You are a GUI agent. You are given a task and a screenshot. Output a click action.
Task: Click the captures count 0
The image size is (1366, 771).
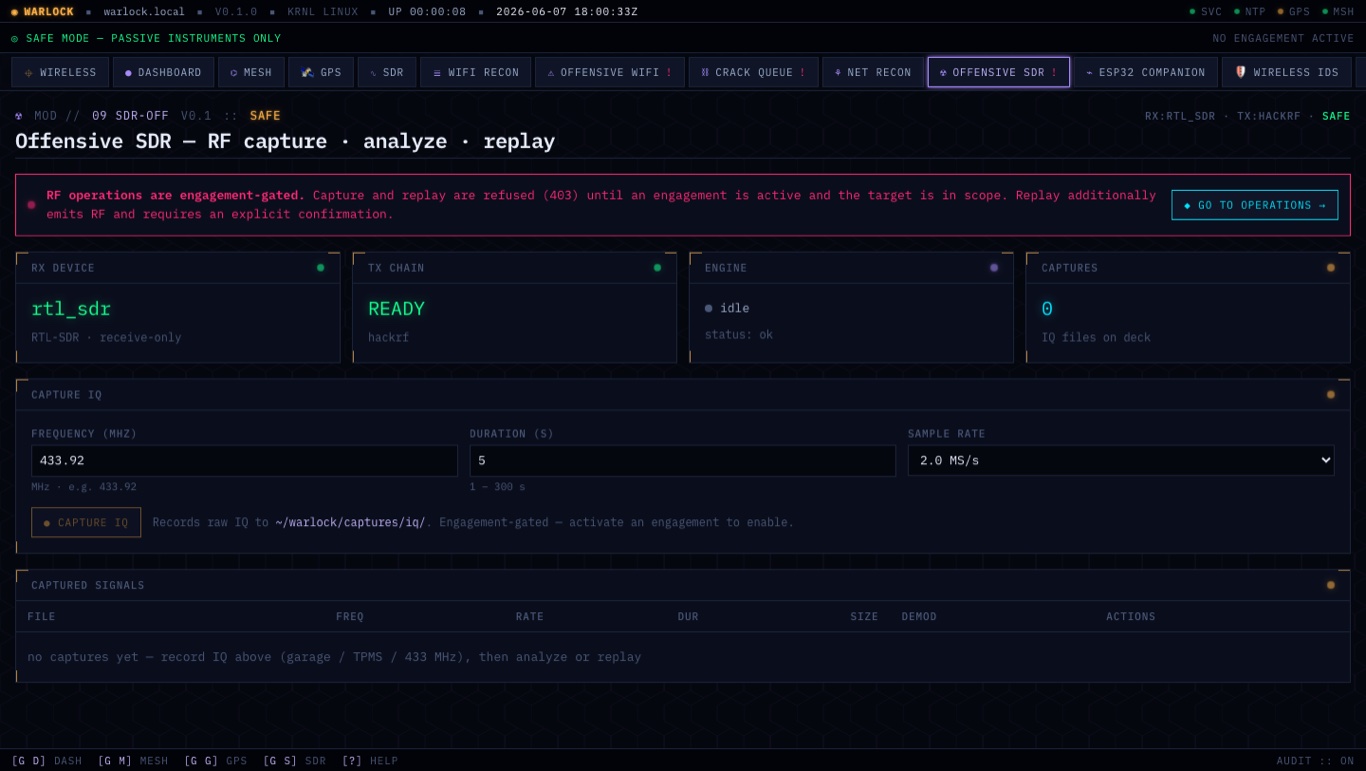[1047, 309]
